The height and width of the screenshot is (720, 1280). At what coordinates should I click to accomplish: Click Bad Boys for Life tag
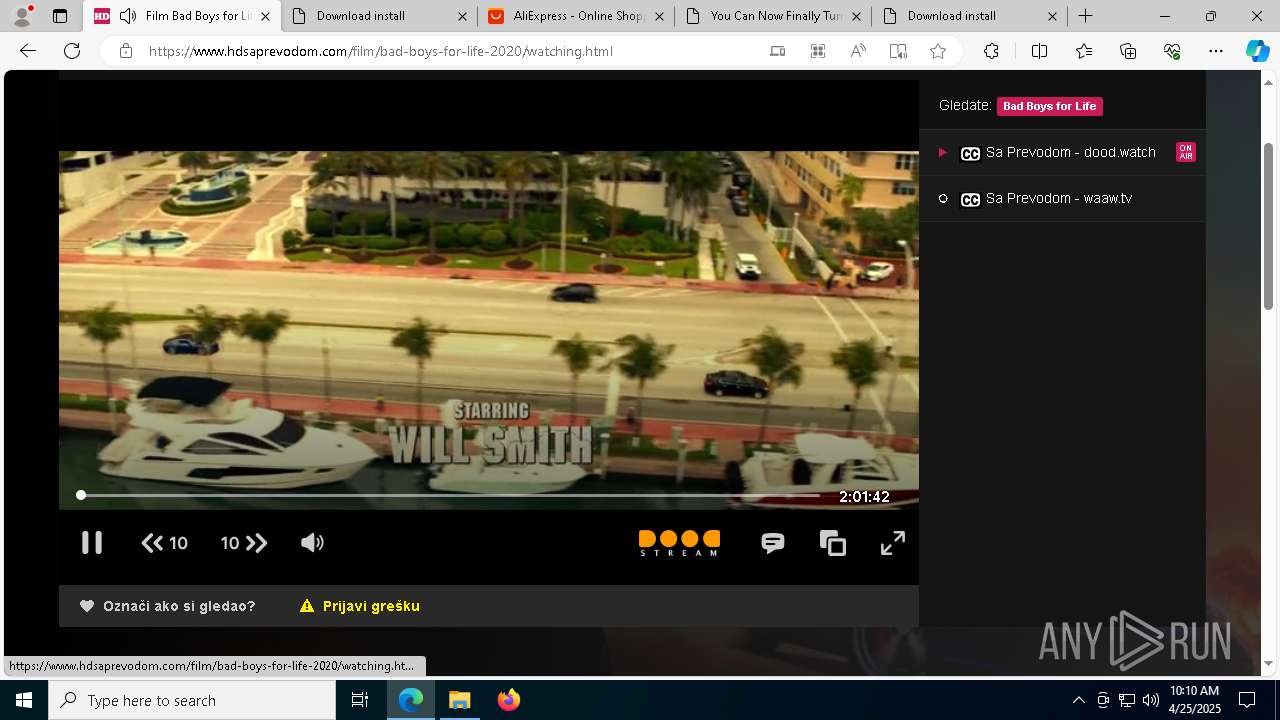pyautogui.click(x=1049, y=106)
